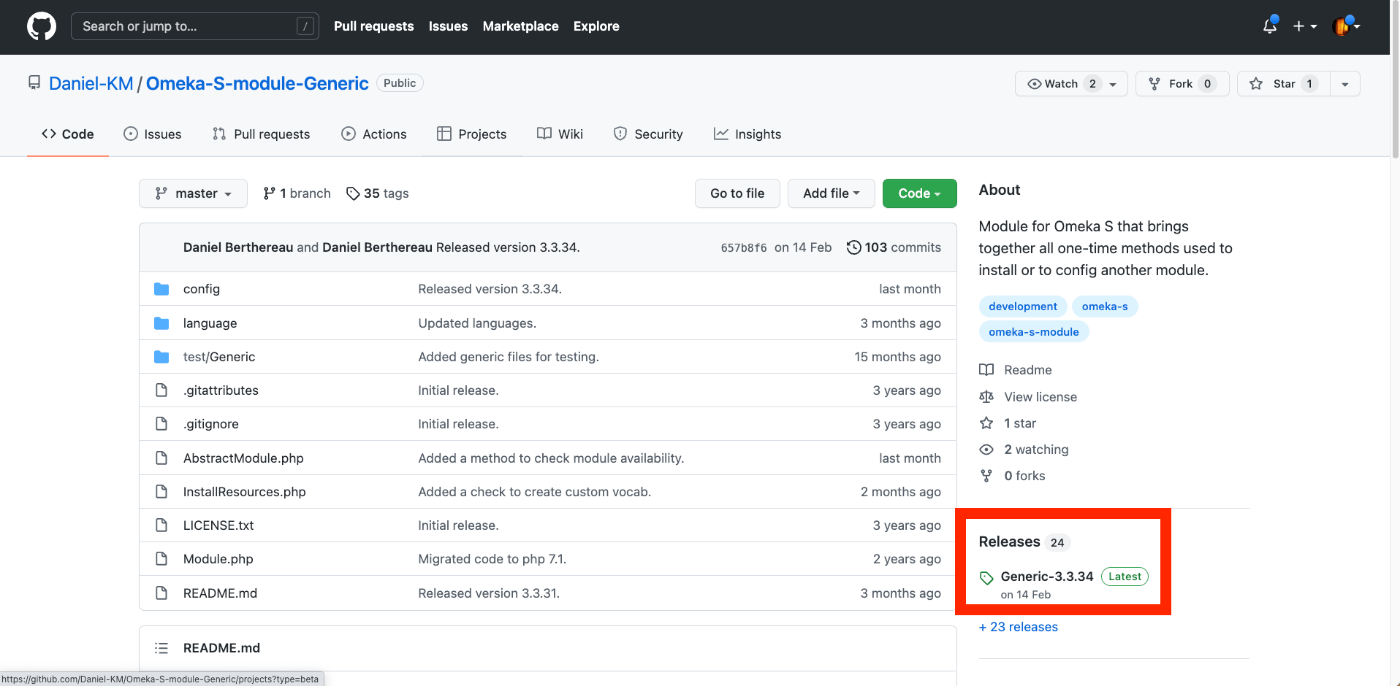Focus the Search or jump to field
Image resolution: width=1400 pixels, height=686 pixels.
[196, 26]
